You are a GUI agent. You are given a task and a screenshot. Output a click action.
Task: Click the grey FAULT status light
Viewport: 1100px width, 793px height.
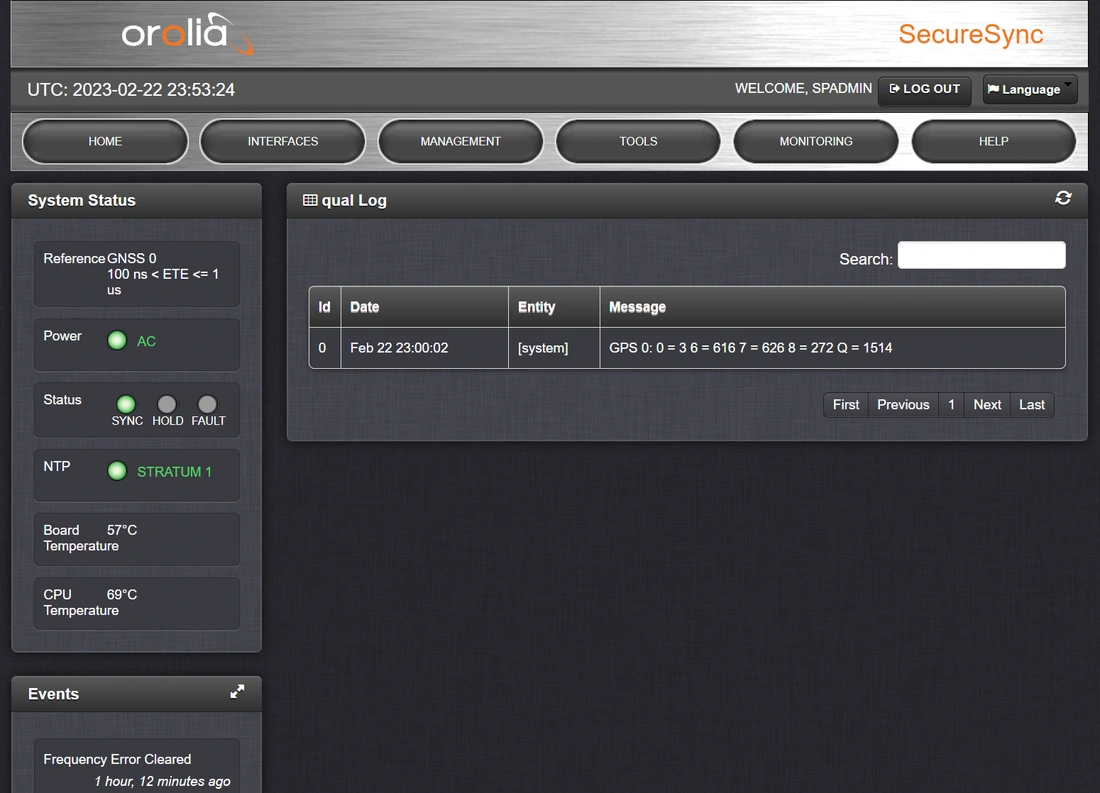pos(208,404)
